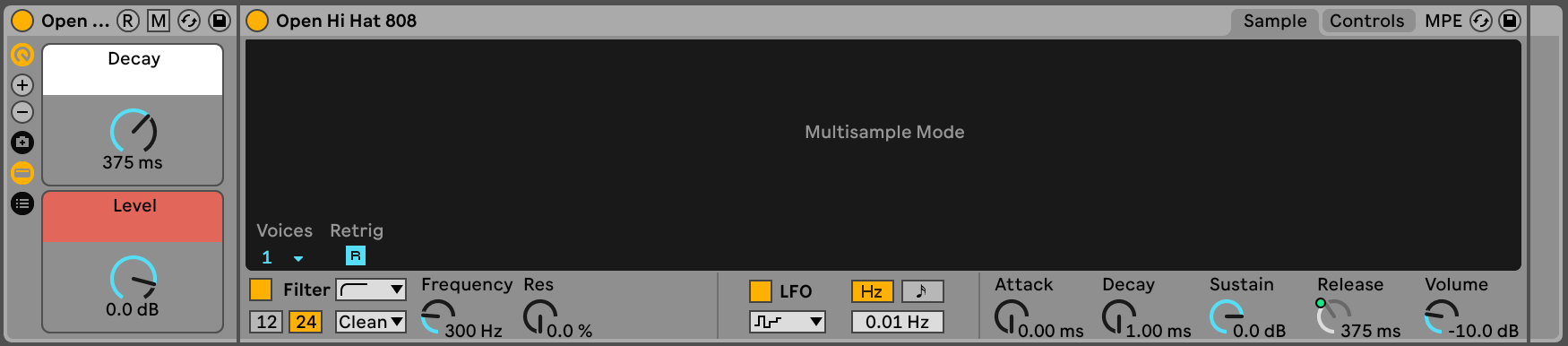
Task: Show the chain list icon
Action: pos(22,203)
